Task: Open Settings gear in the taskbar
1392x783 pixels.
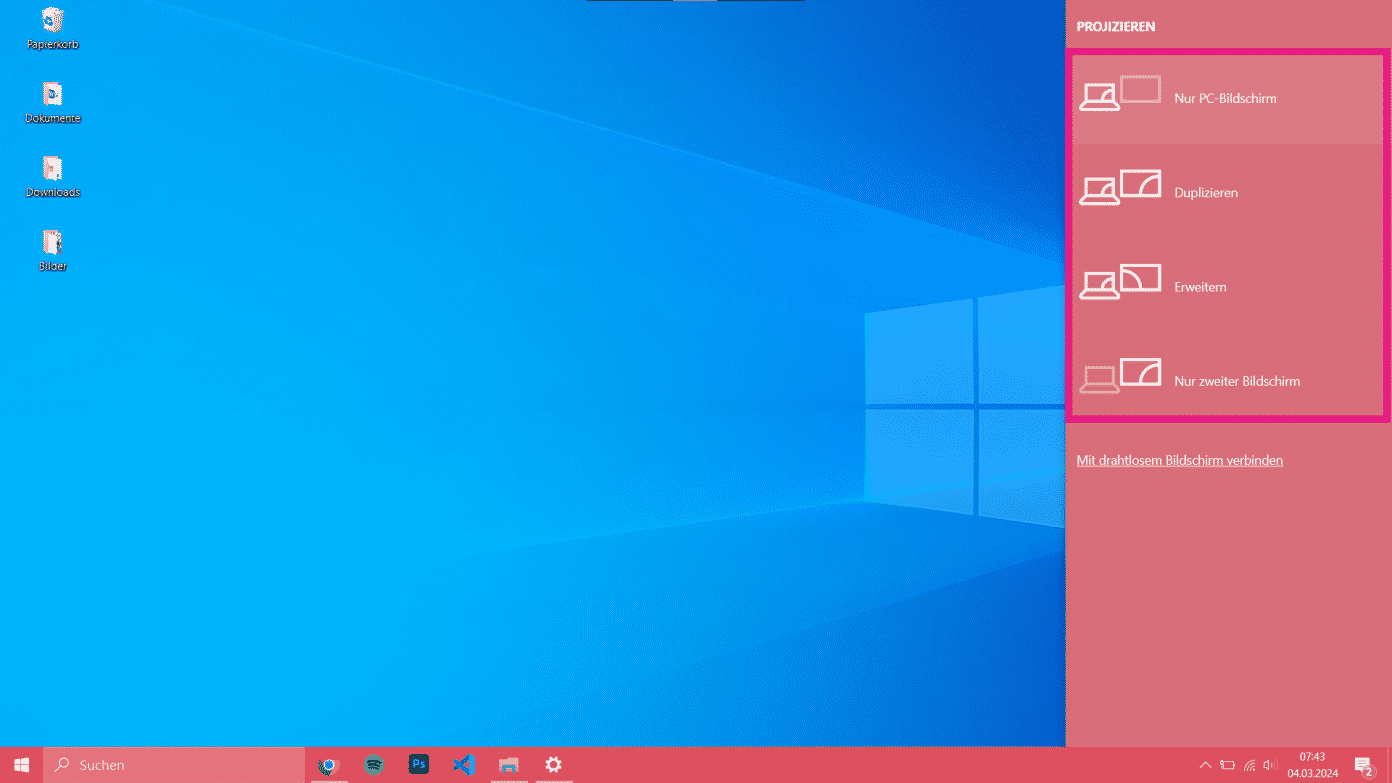Action: click(553, 765)
